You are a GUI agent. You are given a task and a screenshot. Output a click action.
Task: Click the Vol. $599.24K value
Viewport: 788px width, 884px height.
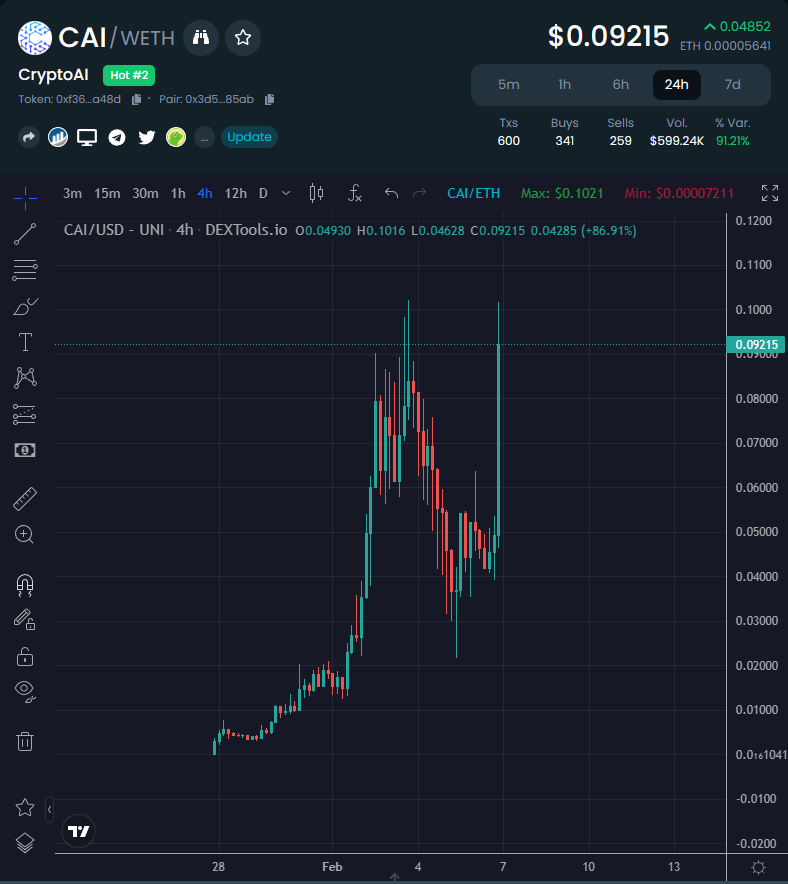tap(676, 141)
